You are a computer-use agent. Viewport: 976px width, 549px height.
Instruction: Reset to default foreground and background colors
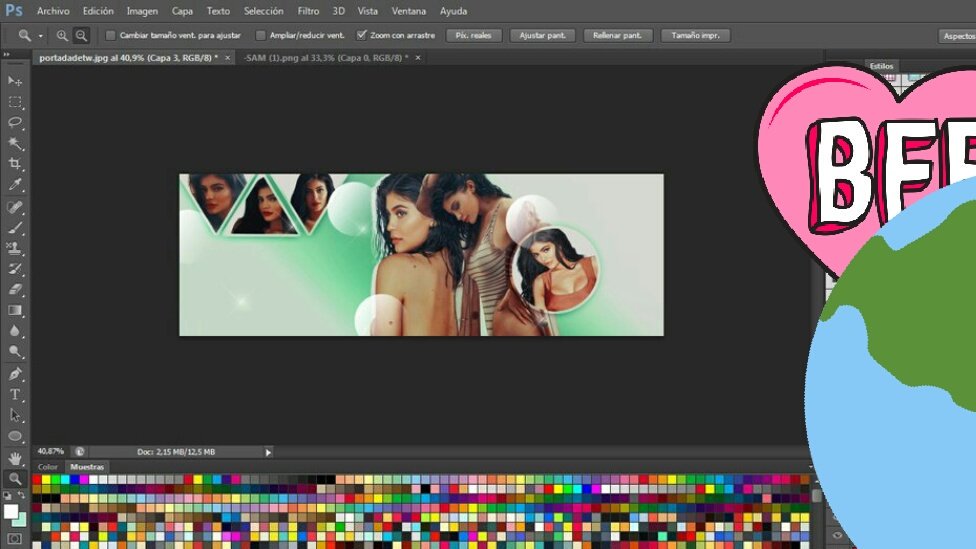pyautogui.click(x=7, y=495)
